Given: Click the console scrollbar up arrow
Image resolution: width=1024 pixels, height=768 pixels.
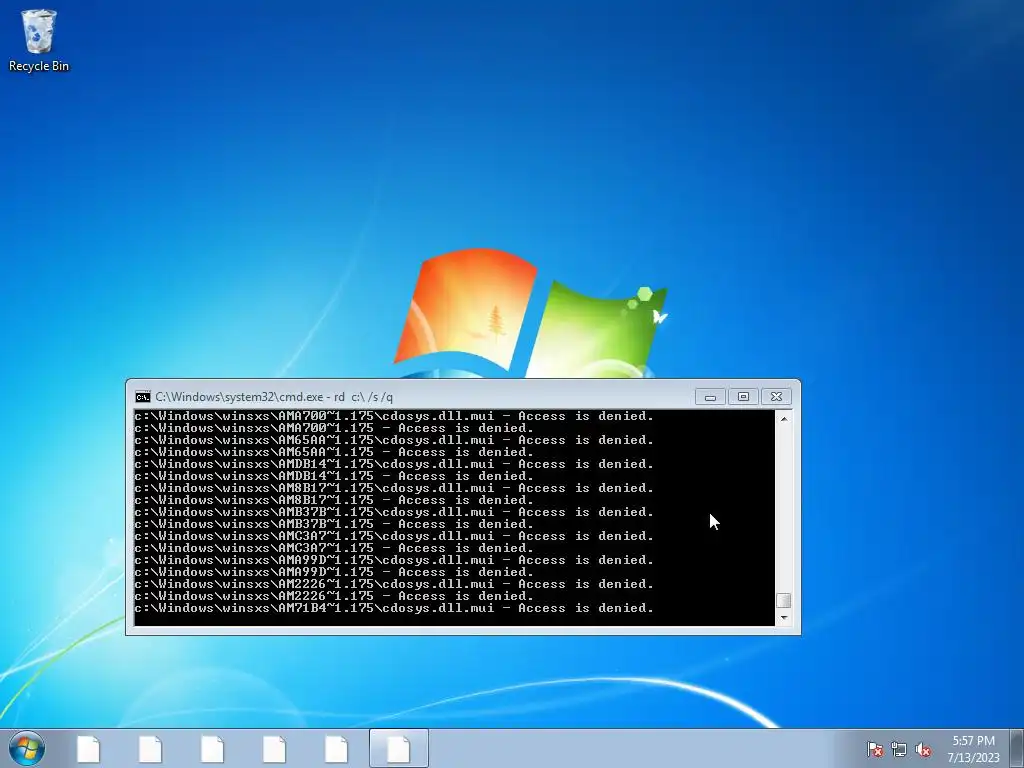Looking at the screenshot, I should 784,419.
